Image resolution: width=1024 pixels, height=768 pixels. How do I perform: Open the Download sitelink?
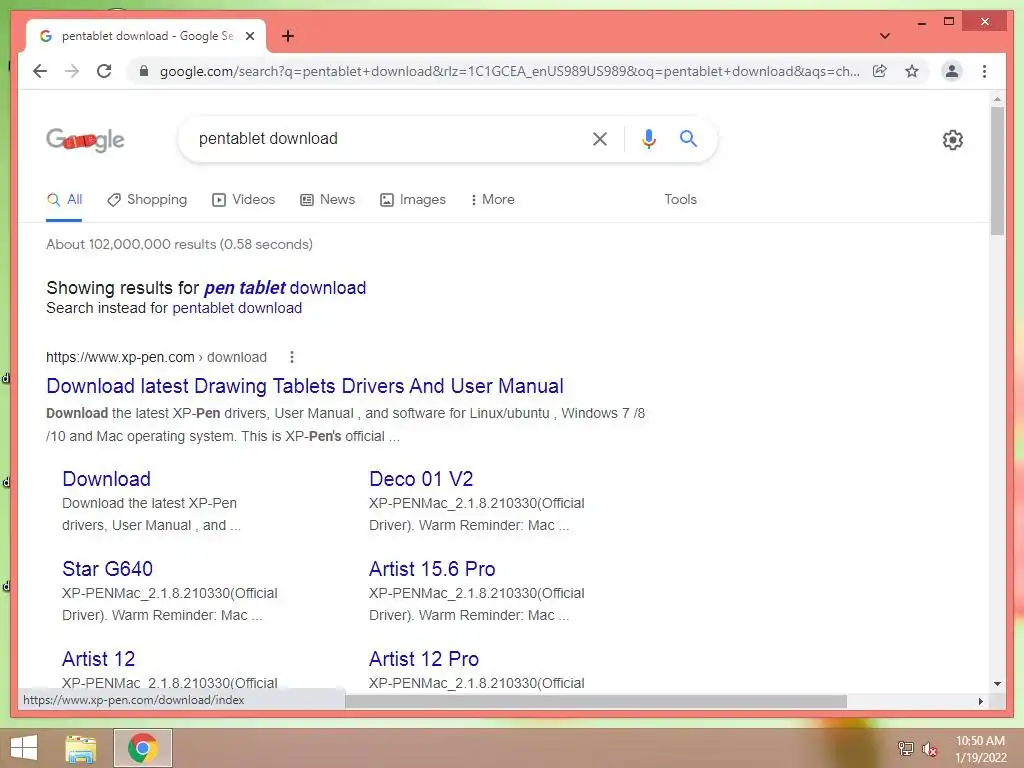(x=106, y=479)
